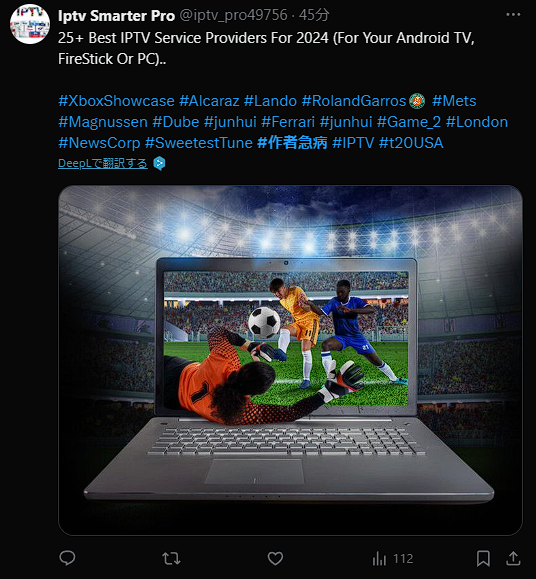Translate post with DeepLで翻訳する link
Screen dimensions: 536x579
click(x=103, y=163)
